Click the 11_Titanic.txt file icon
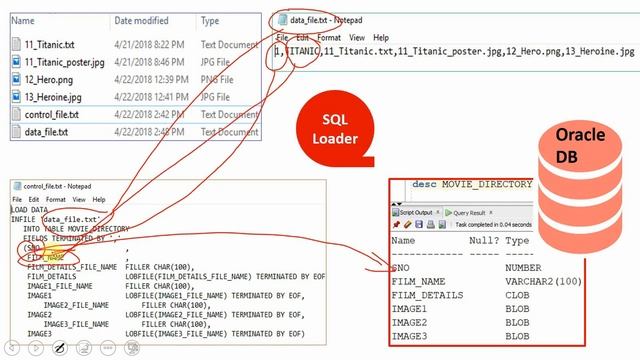640x360 pixels. pos(16,44)
